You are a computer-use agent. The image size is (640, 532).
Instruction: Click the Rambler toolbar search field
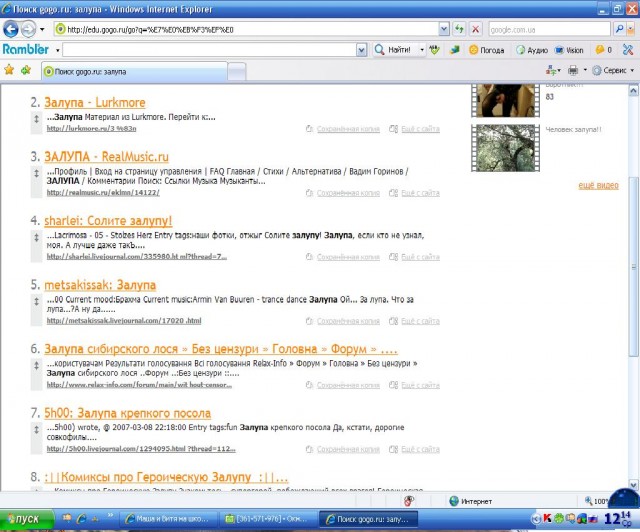click(209, 50)
